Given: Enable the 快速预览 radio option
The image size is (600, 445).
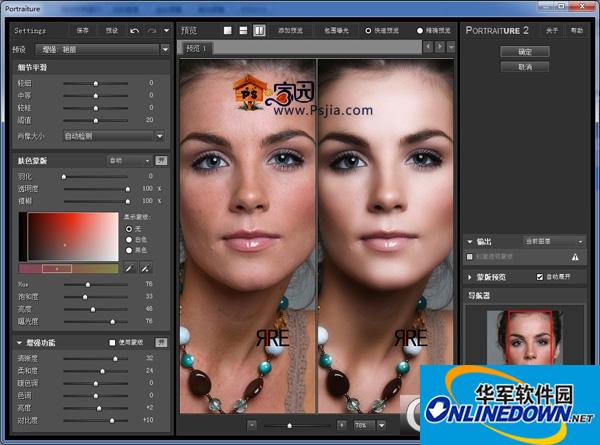Looking at the screenshot, I should tap(368, 31).
